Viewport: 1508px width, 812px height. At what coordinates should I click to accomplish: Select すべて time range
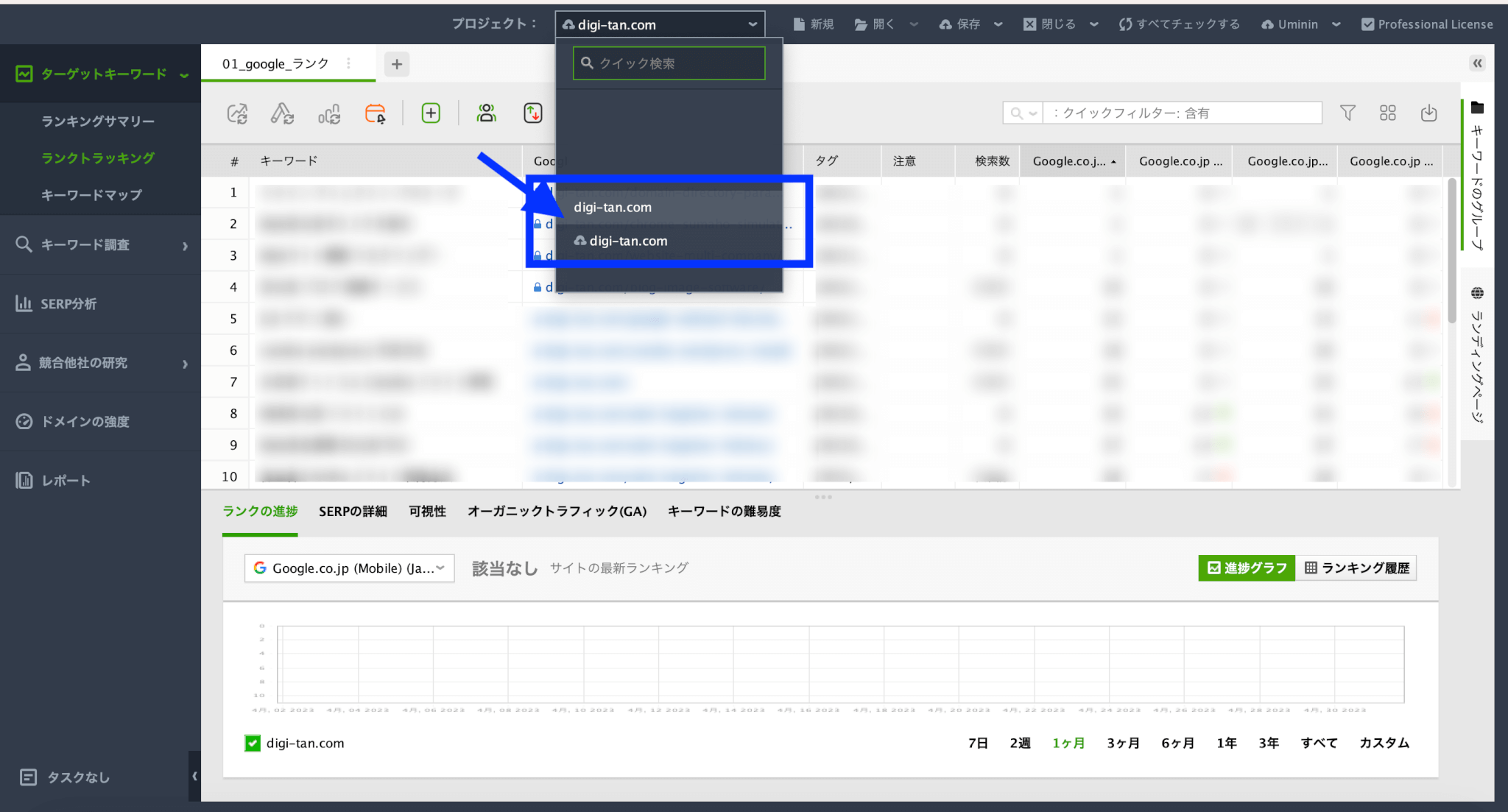(x=1319, y=743)
